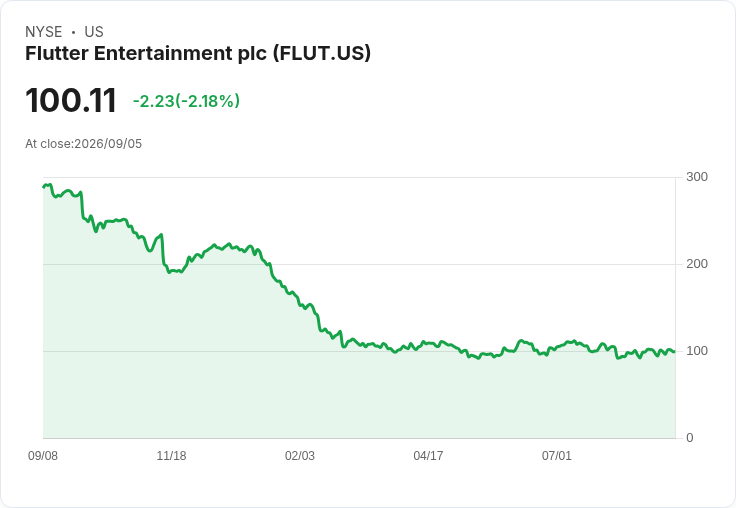
Task: Click the 02/03 date axis label
Action: click(300, 455)
